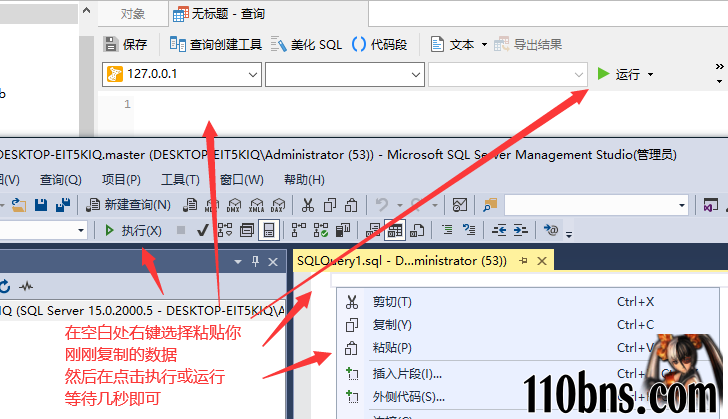Open the 查询(Q) menu in SSMS
Screen dimensions: 728x419
(x=60, y=180)
